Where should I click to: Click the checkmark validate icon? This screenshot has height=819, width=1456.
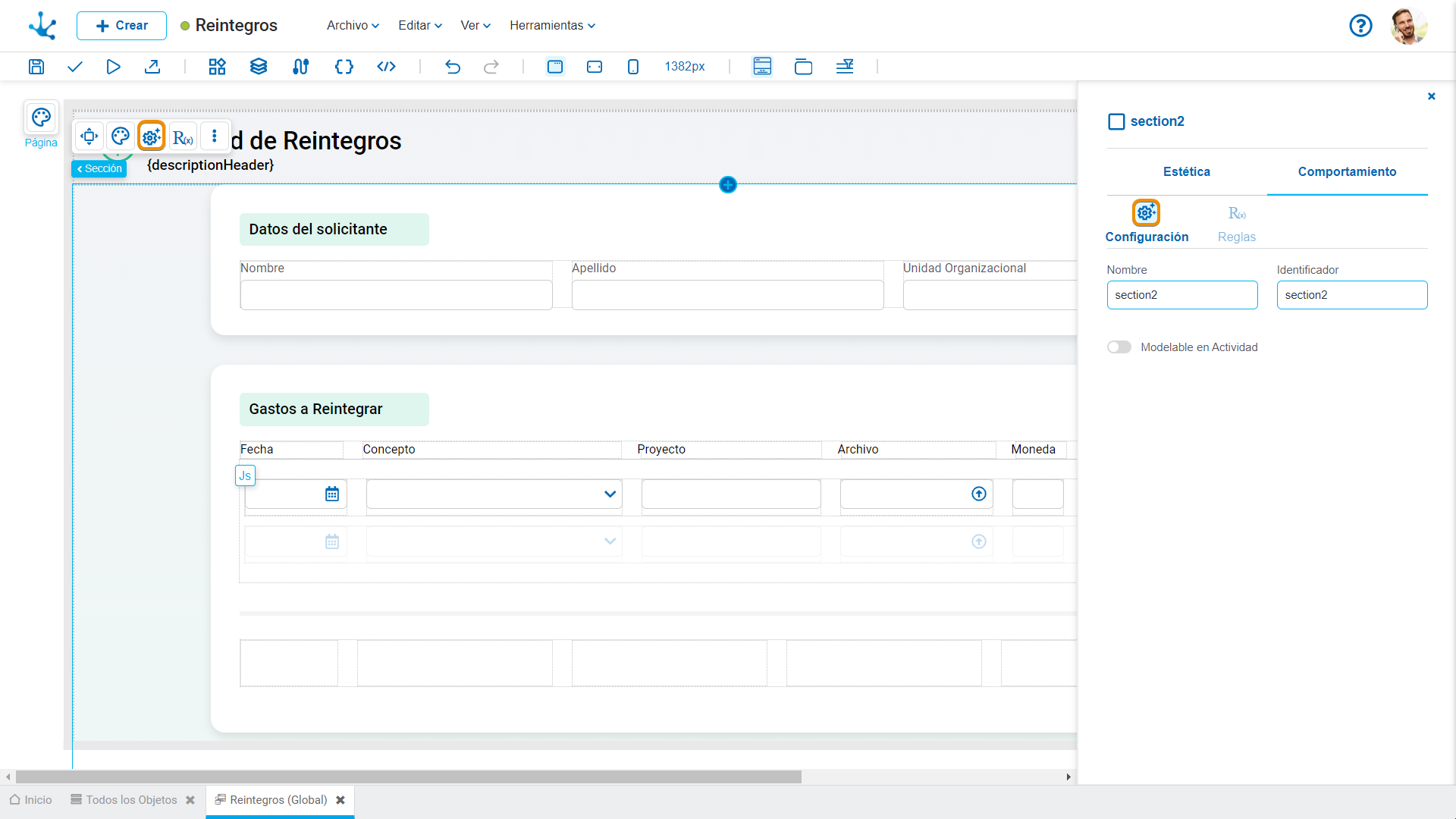(x=75, y=67)
